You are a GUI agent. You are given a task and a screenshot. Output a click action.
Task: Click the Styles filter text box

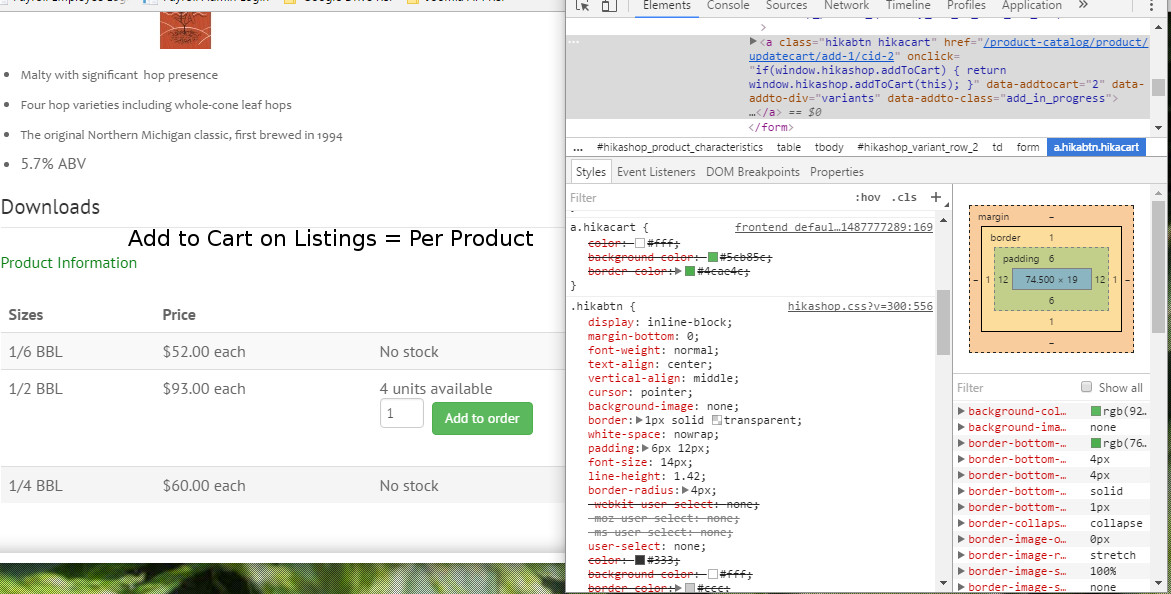click(700, 198)
